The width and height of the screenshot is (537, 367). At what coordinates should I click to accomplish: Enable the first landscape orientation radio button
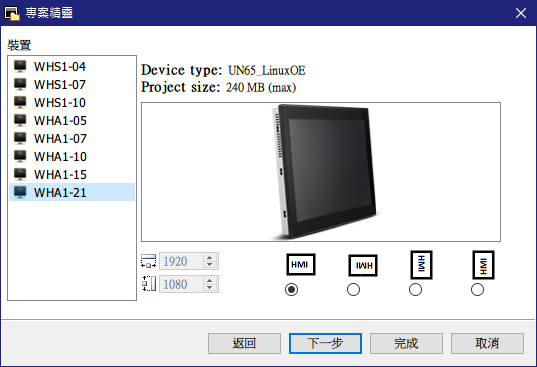[x=291, y=290]
